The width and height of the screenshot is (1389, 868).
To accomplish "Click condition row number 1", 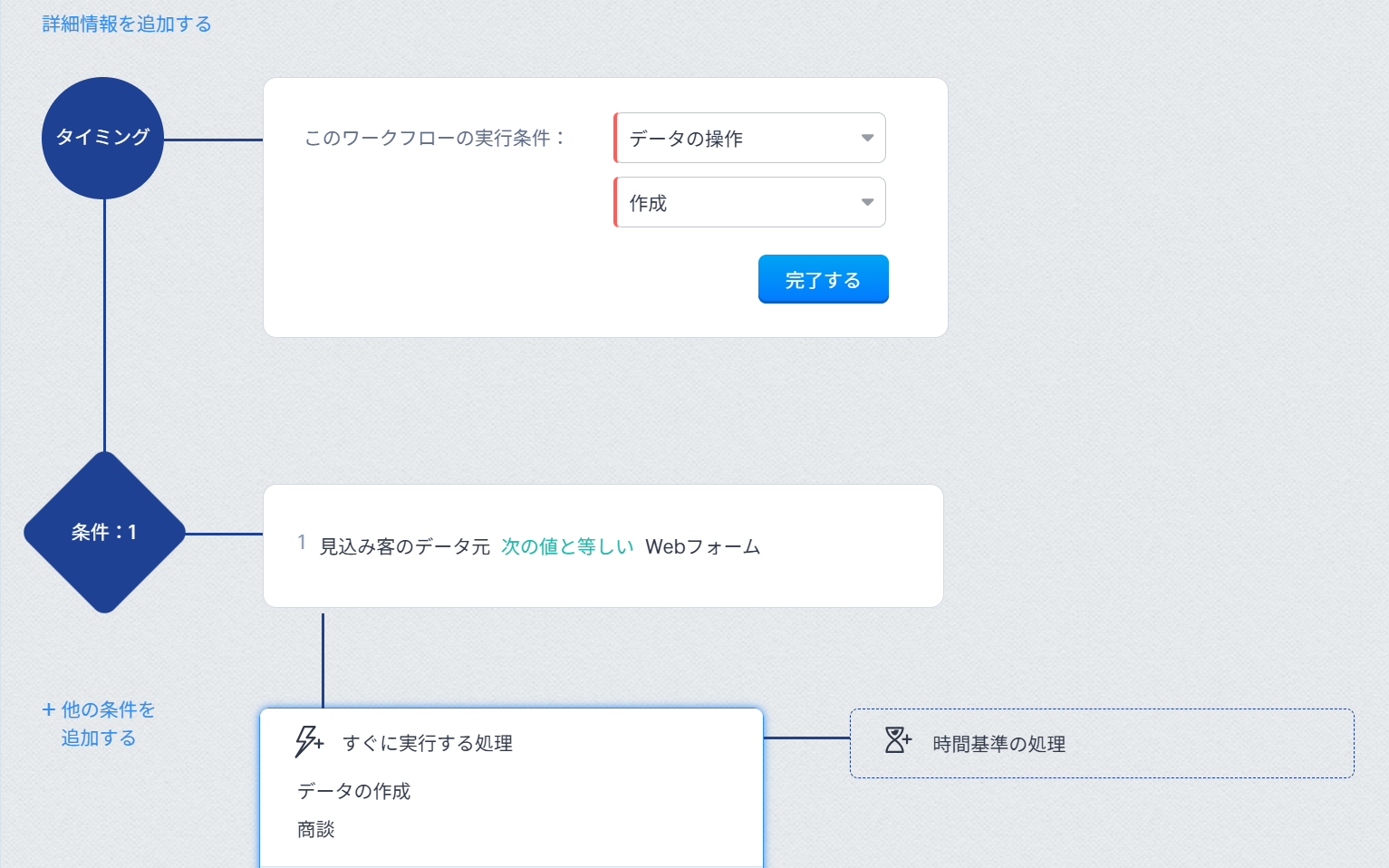I will point(302,542).
